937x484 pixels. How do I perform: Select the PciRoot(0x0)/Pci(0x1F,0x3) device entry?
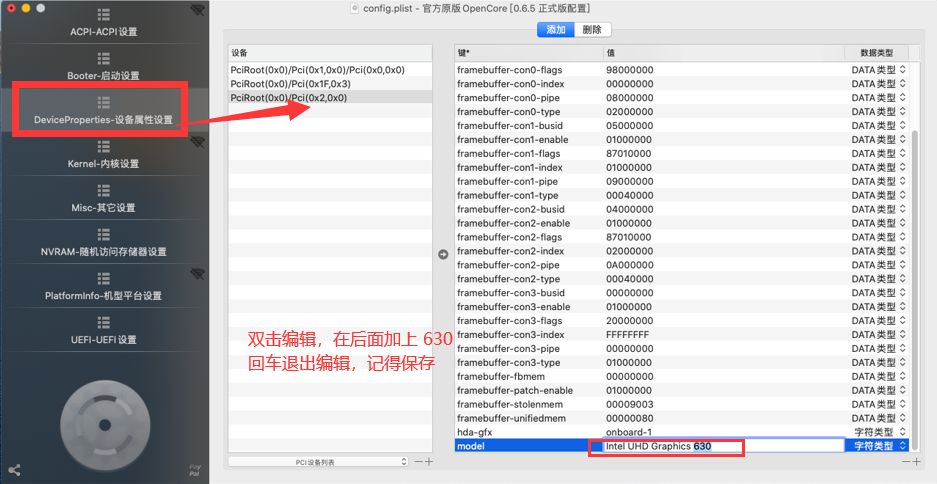coord(290,84)
